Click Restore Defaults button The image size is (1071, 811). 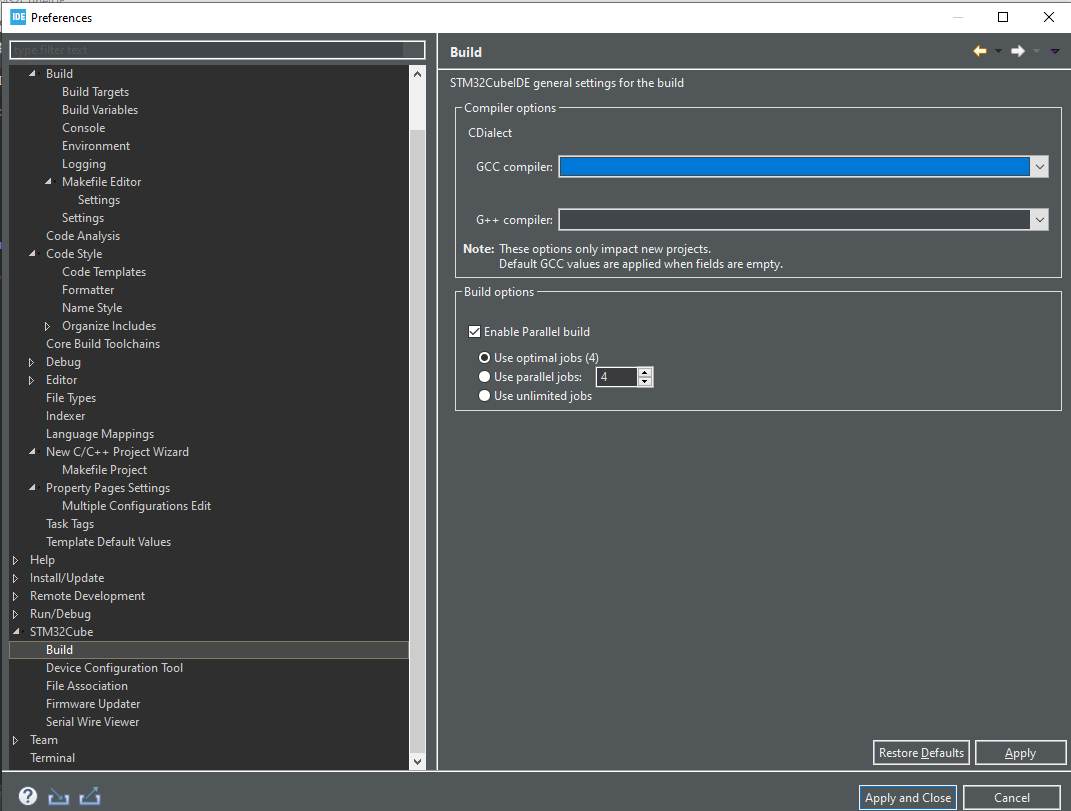(921, 752)
